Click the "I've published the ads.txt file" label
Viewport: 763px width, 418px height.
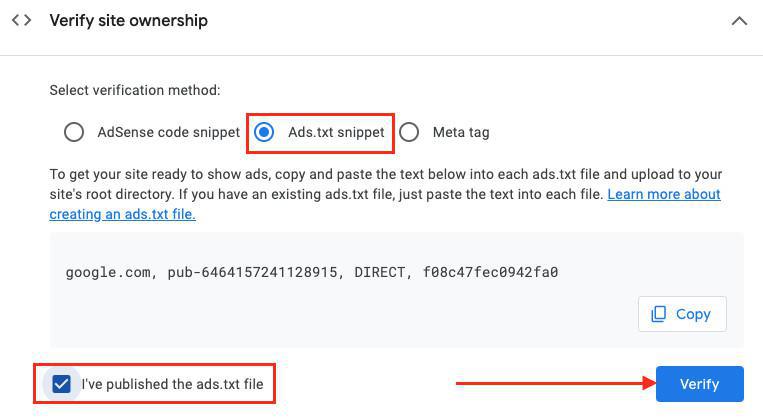(173, 384)
